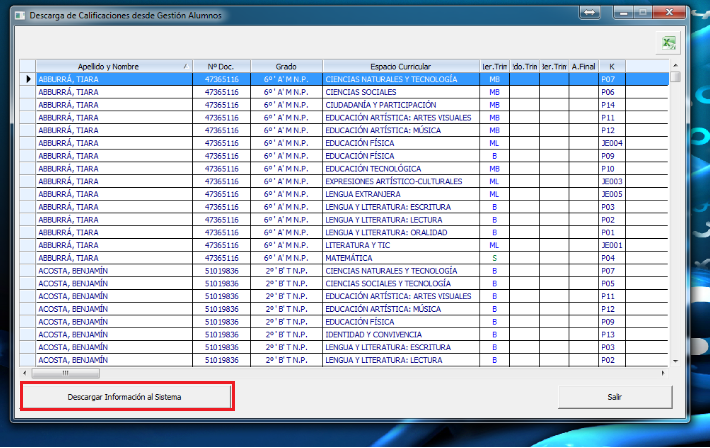Screen dimensions: 710x448
Task: Select the A.Final column header
Action: coord(583,66)
